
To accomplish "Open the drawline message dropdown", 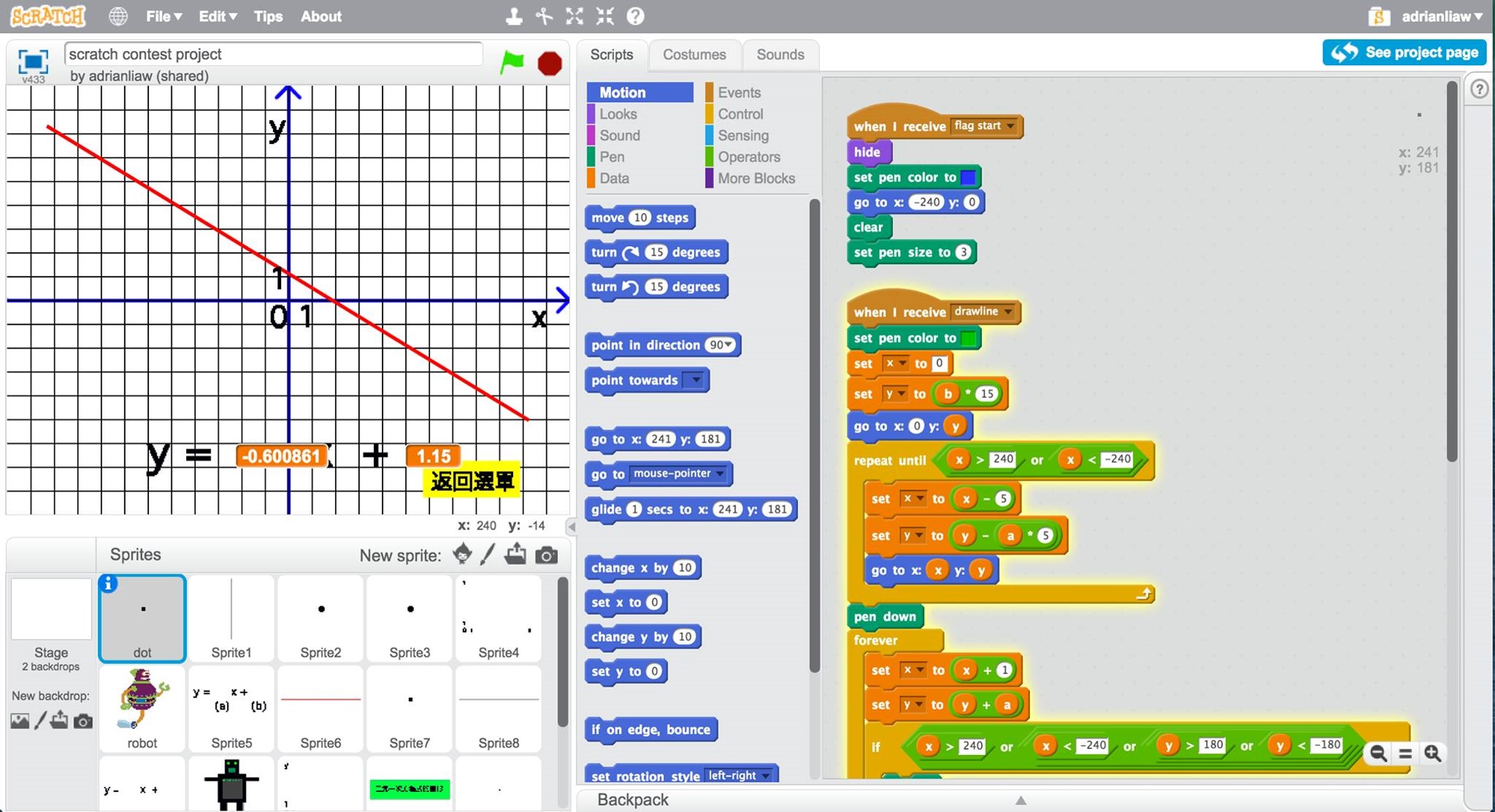I will click(x=1008, y=311).
